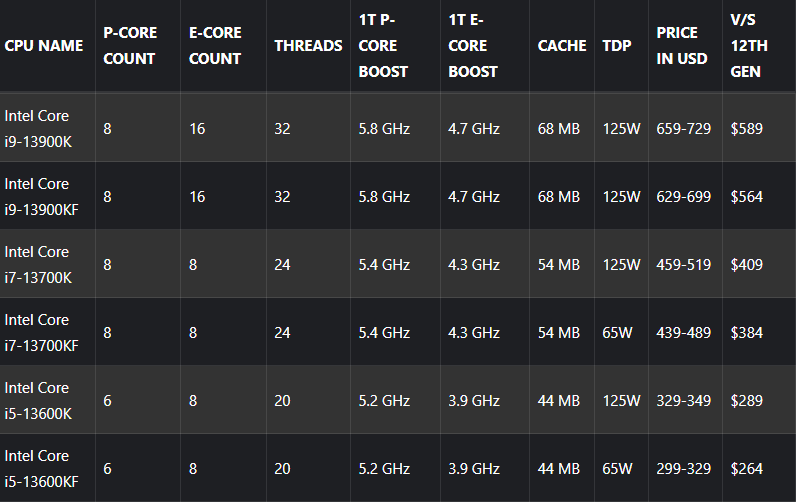This screenshot has height=502, width=796.
Task: Click the $409 12th gen price cell
Action: (747, 265)
